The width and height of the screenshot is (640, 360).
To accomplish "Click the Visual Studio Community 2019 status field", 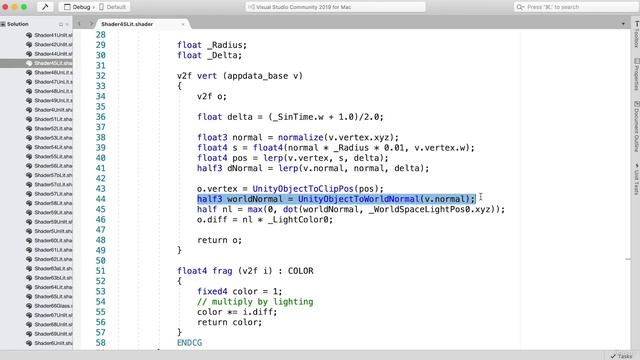I will pos(336,7).
